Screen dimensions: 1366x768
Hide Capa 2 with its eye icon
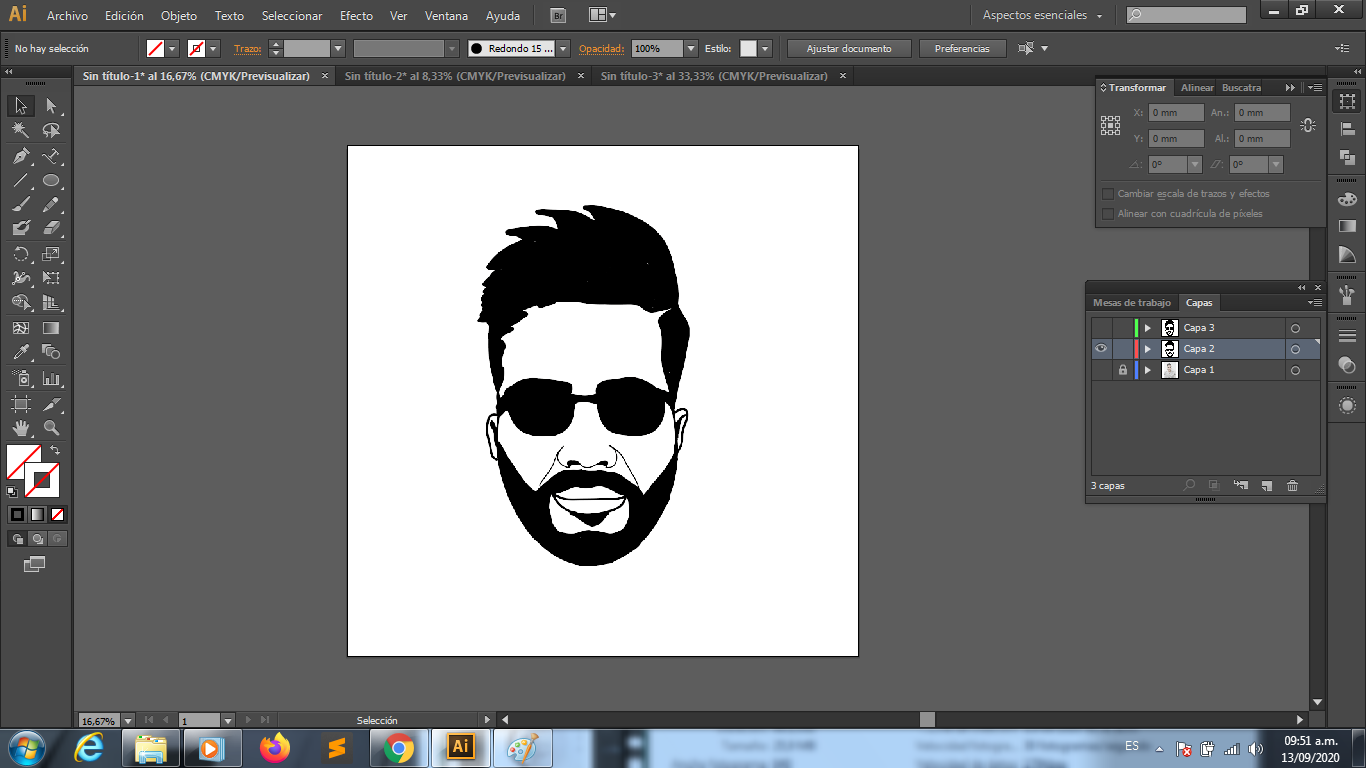point(1101,349)
